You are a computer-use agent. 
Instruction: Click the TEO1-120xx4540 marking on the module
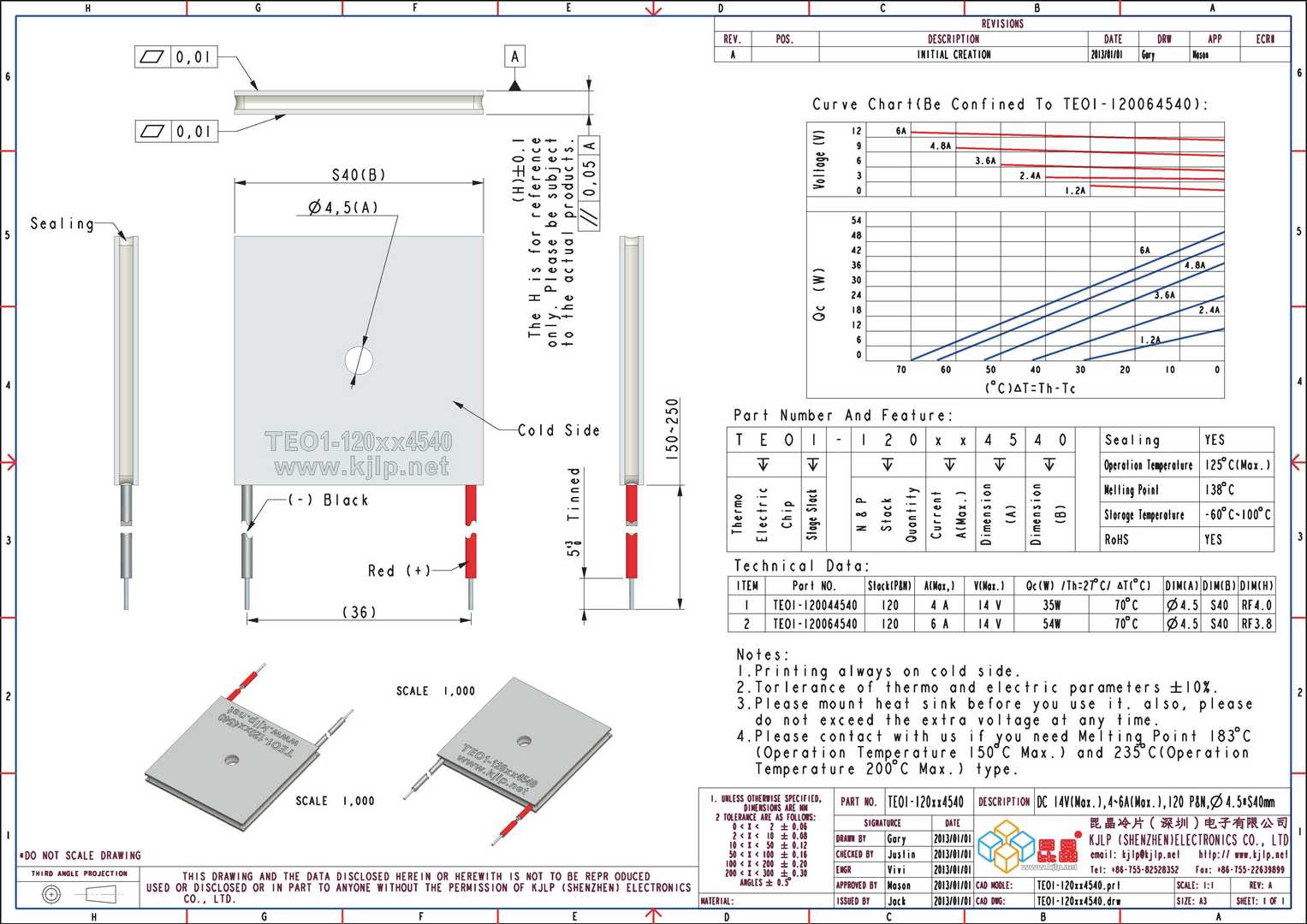(x=359, y=441)
